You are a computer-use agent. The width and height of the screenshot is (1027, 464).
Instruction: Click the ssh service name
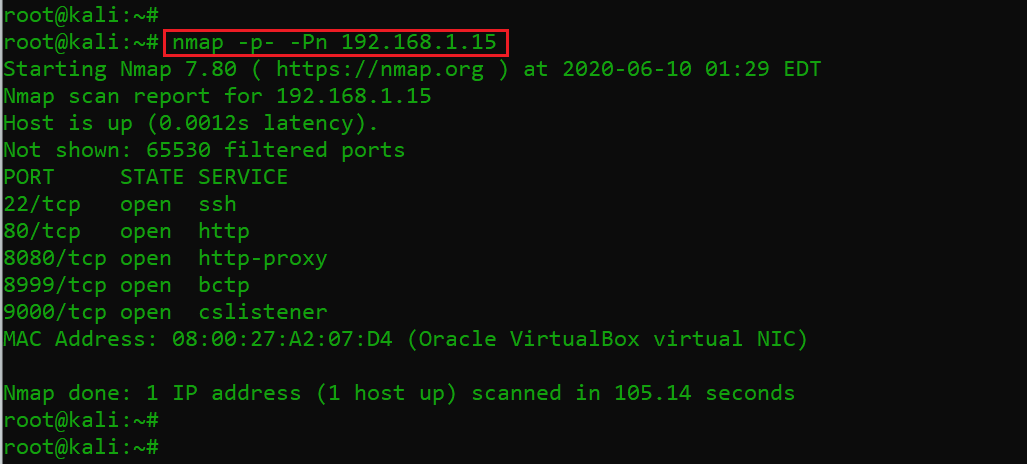pos(217,205)
